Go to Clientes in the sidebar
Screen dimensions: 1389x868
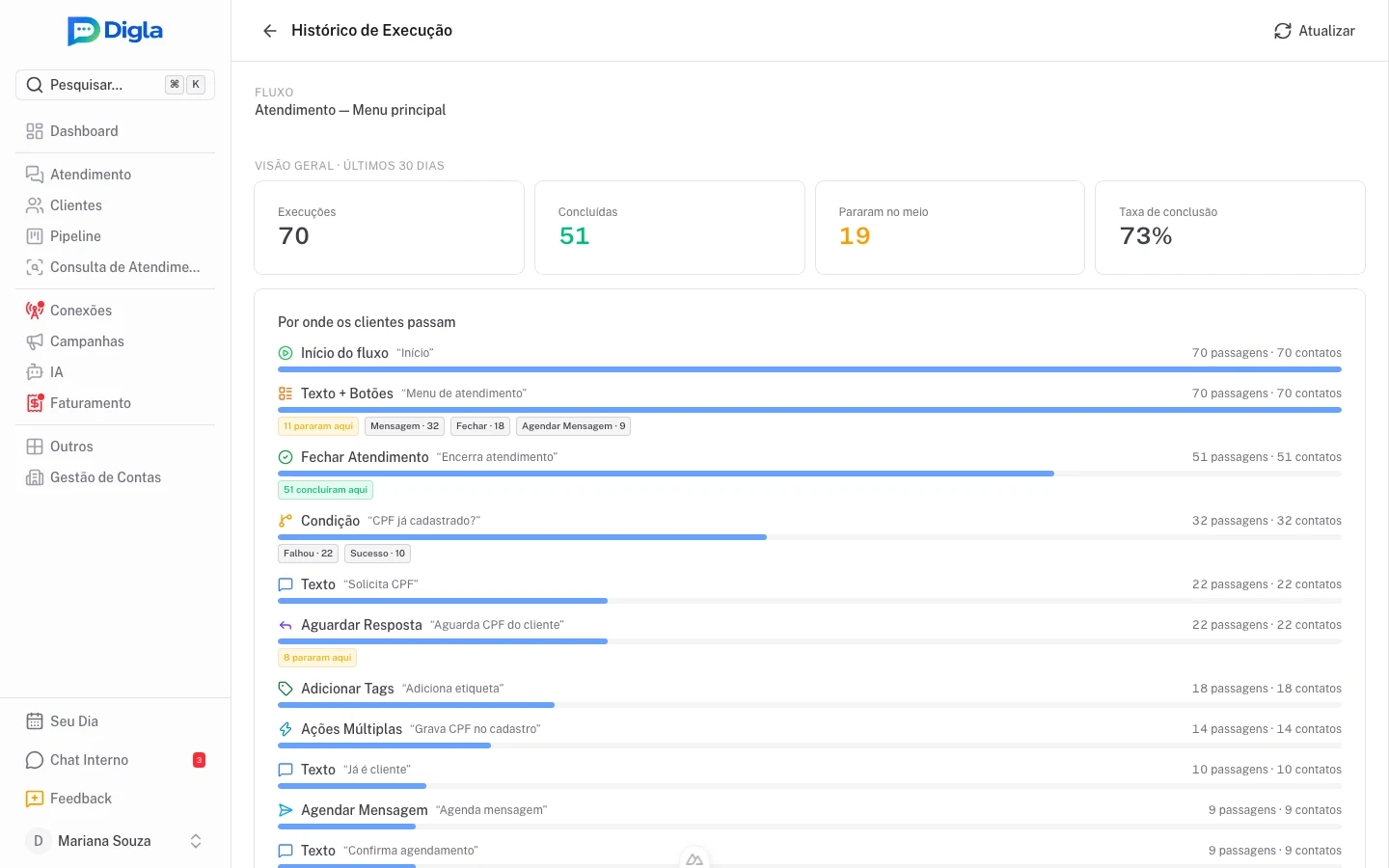(x=115, y=205)
